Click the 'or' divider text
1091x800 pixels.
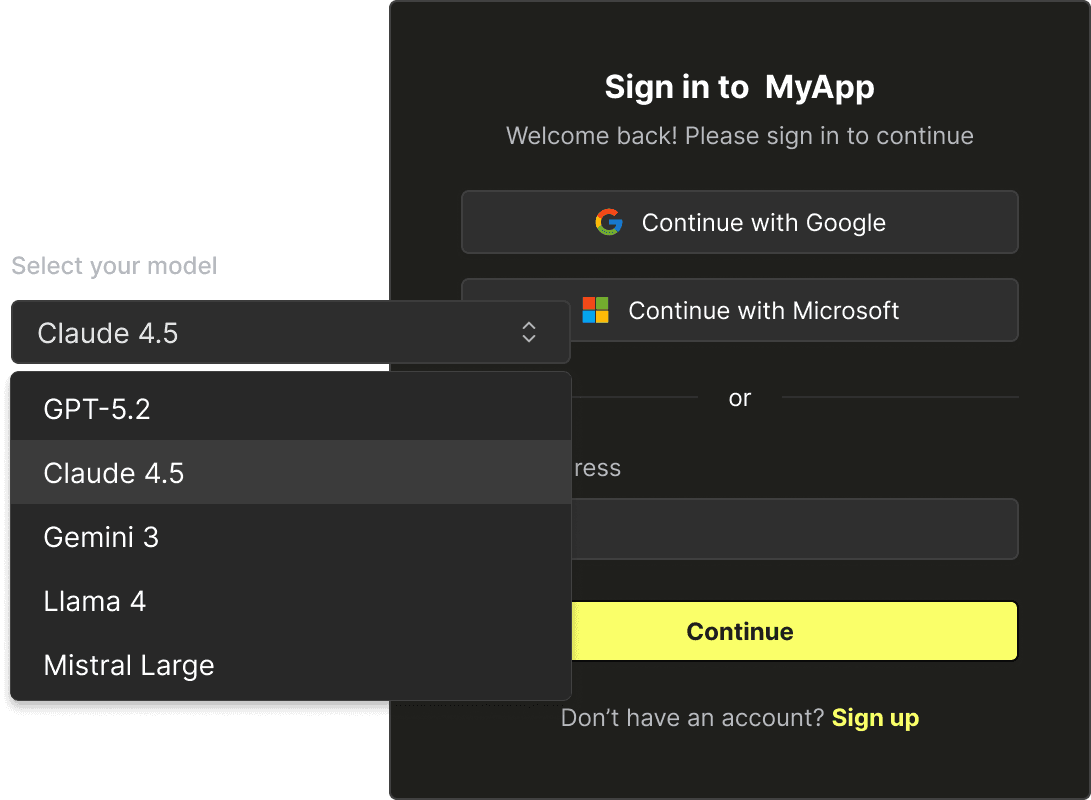pos(739,398)
